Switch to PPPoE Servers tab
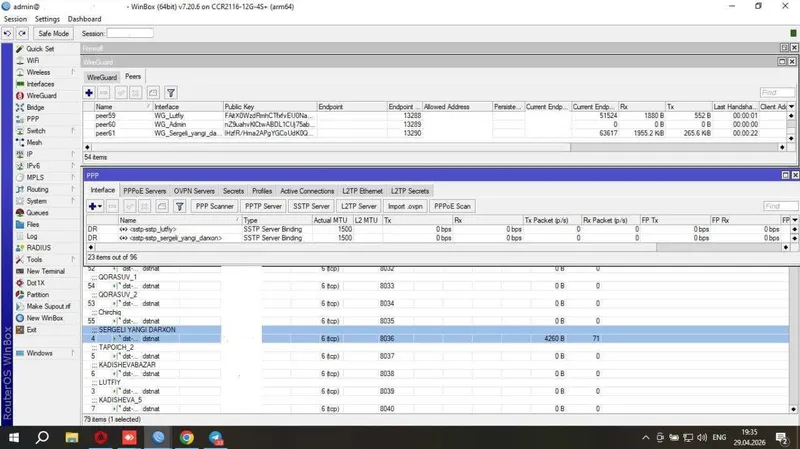The width and height of the screenshot is (800, 449). coord(145,191)
